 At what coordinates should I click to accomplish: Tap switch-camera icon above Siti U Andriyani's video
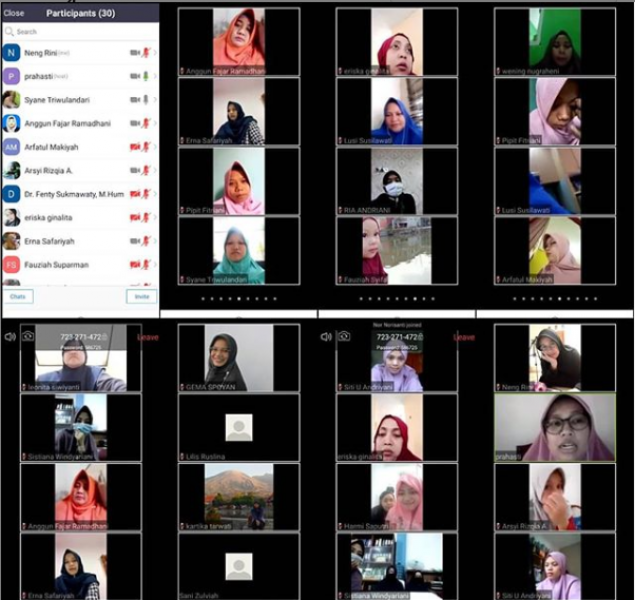coord(343,337)
